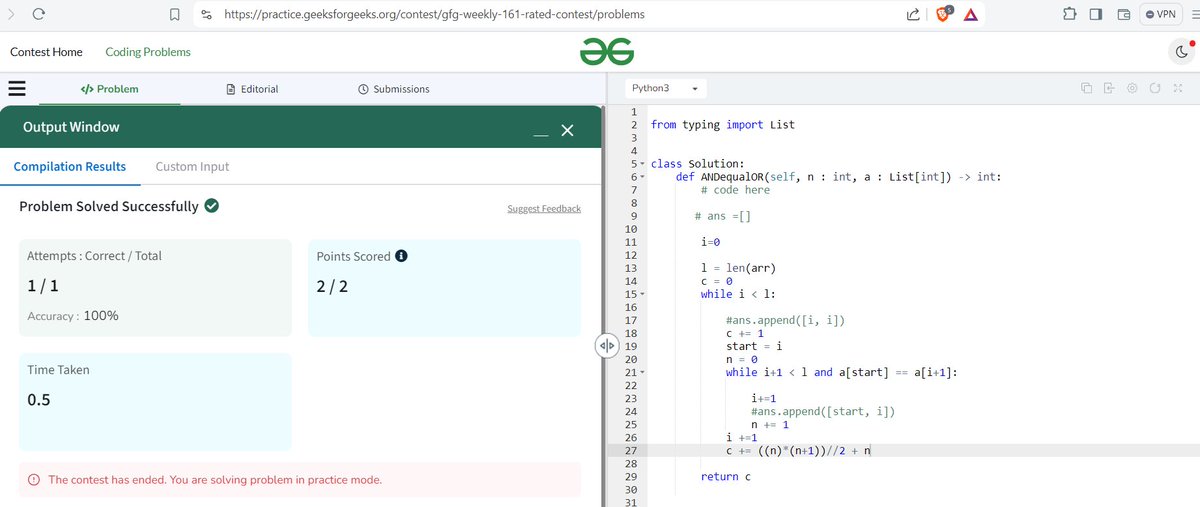Click the browser address bar URL
The height and width of the screenshot is (507, 1200).
(x=434, y=15)
